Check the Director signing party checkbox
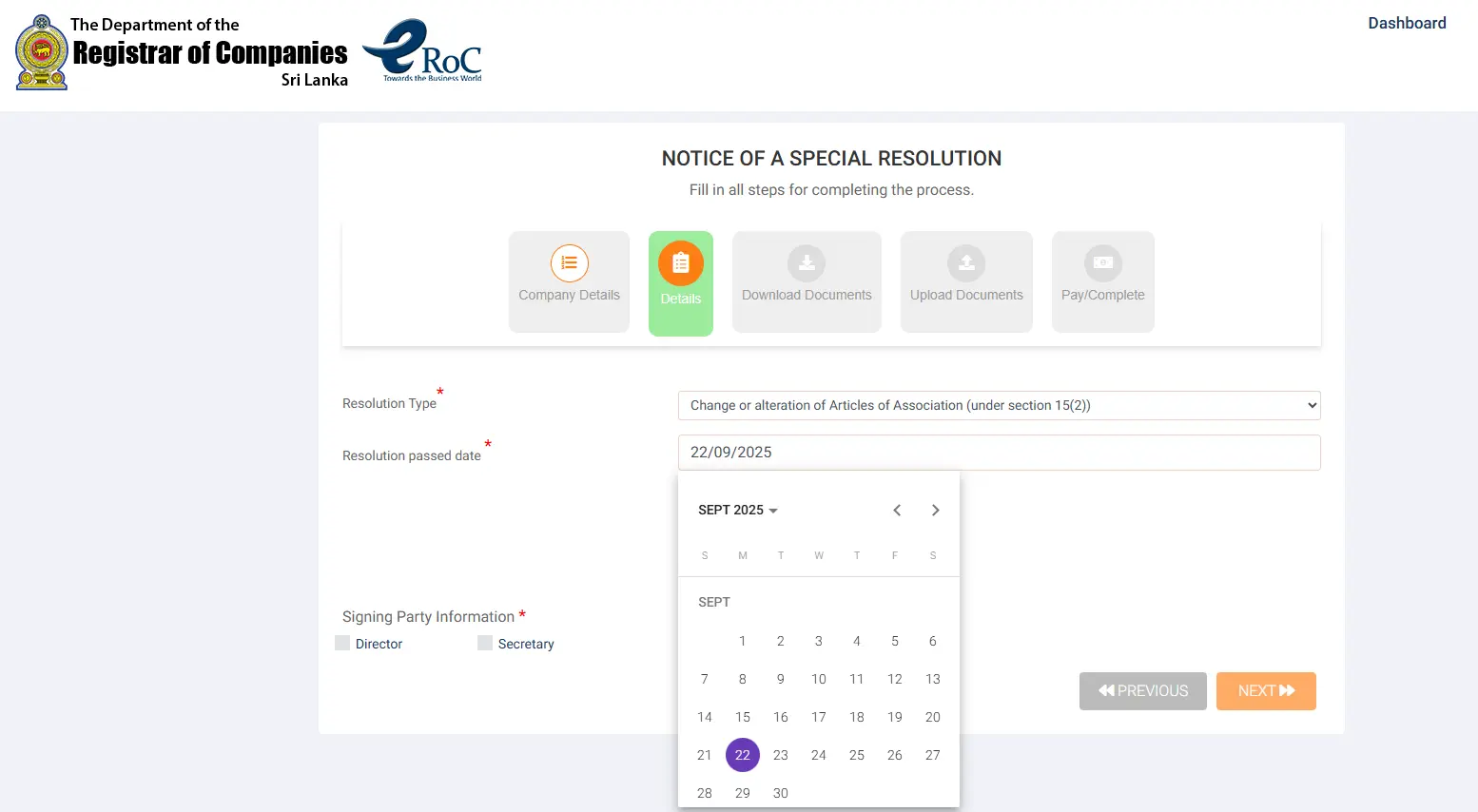Screen dimensions: 1478x812 (x=341, y=643)
